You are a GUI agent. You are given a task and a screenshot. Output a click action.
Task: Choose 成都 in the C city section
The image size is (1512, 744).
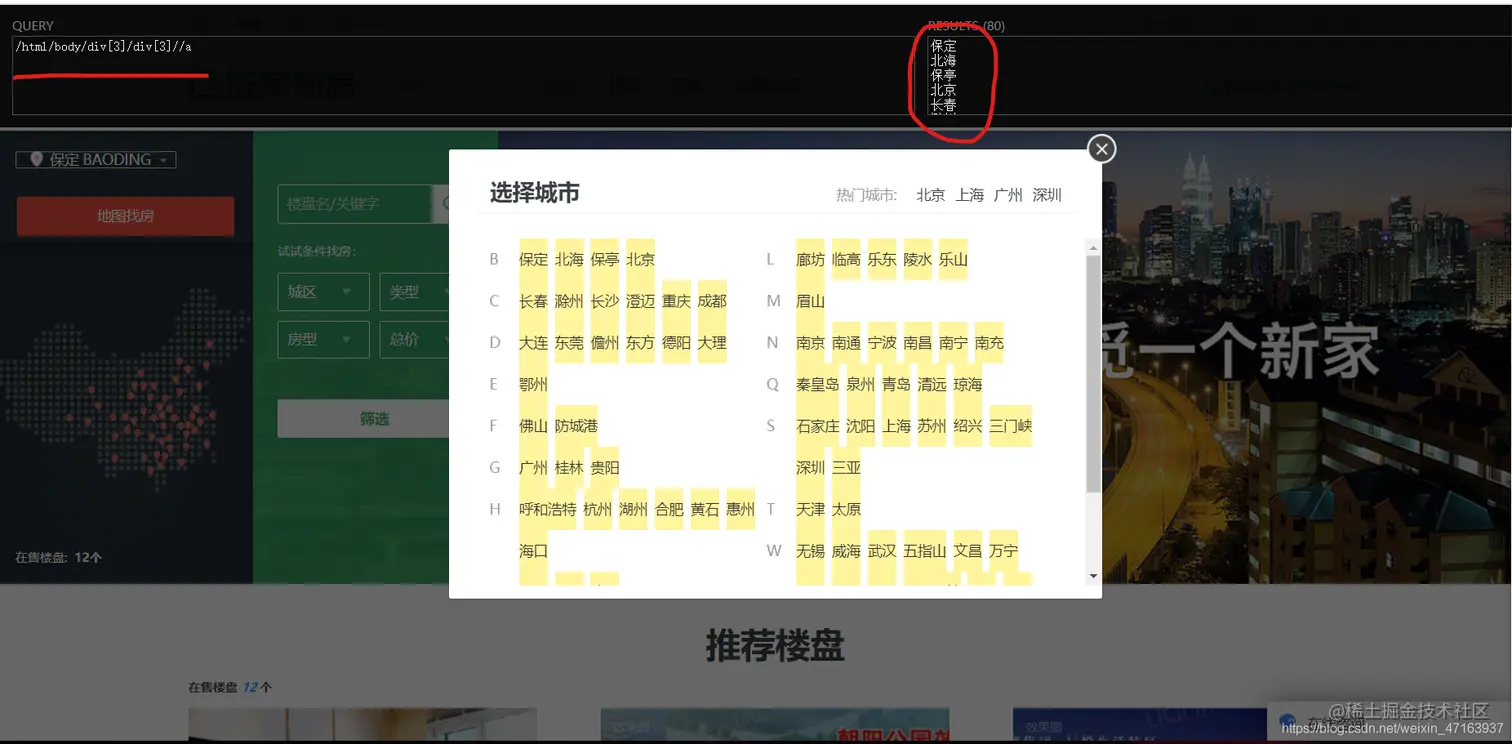coord(712,300)
